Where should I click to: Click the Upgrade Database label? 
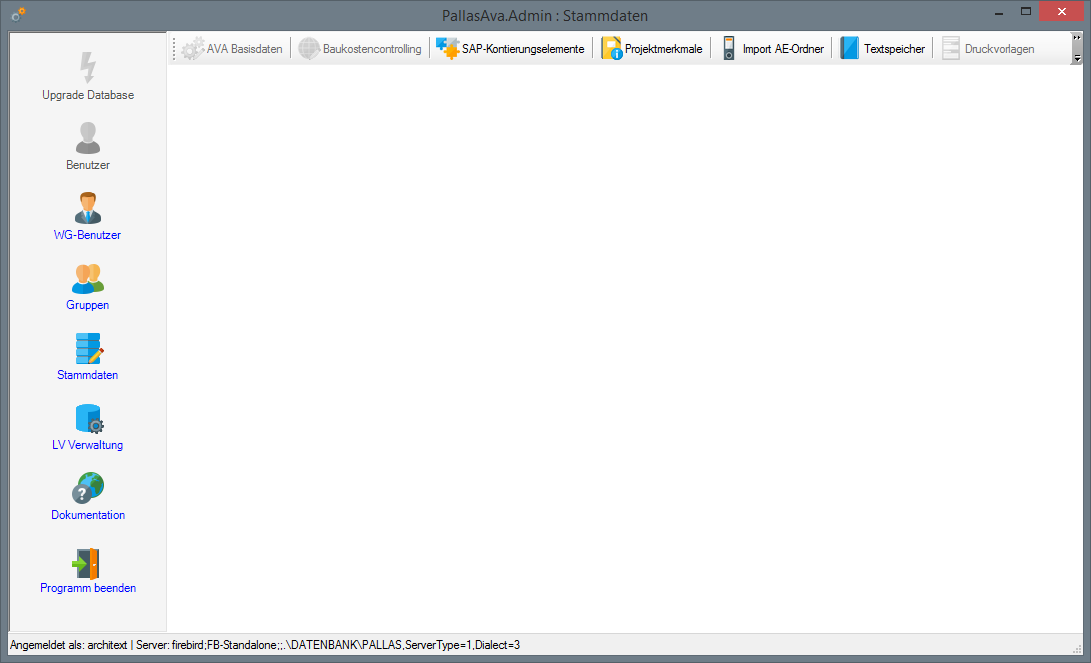coord(88,95)
